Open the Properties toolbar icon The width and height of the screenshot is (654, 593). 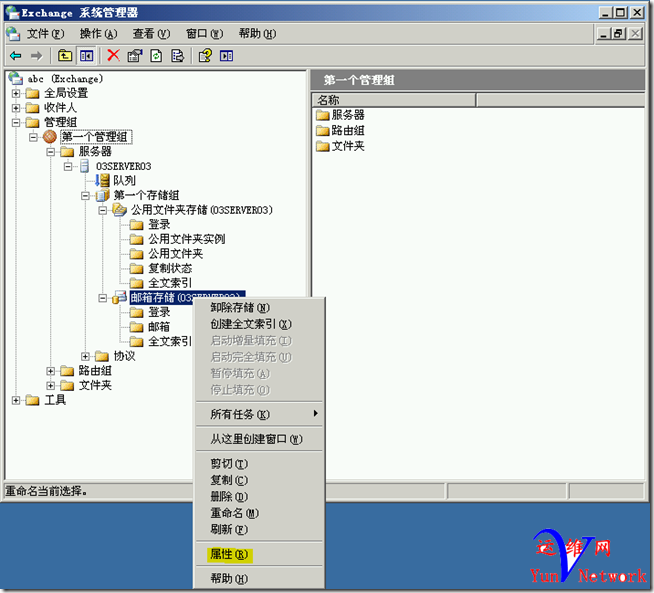(135, 55)
